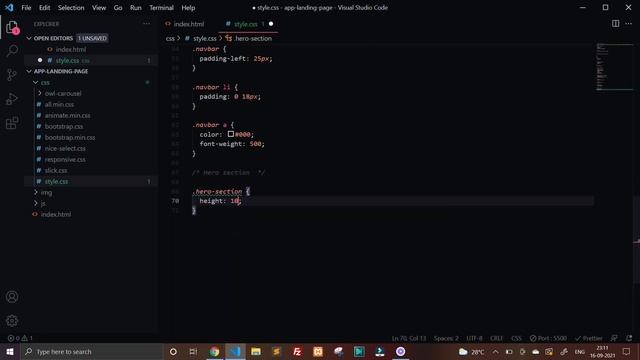This screenshot has height=360, width=640.
Task: Click UTF-8 encoding in status bar
Action: (474, 338)
